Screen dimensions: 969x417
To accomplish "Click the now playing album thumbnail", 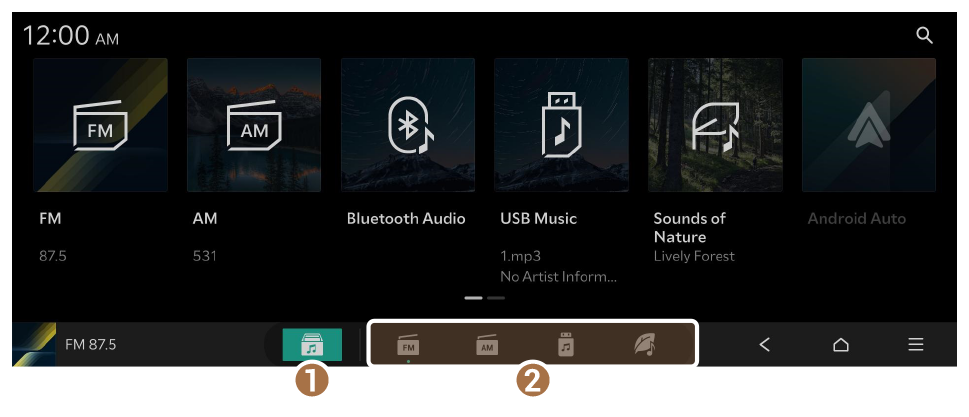I will coord(34,345).
